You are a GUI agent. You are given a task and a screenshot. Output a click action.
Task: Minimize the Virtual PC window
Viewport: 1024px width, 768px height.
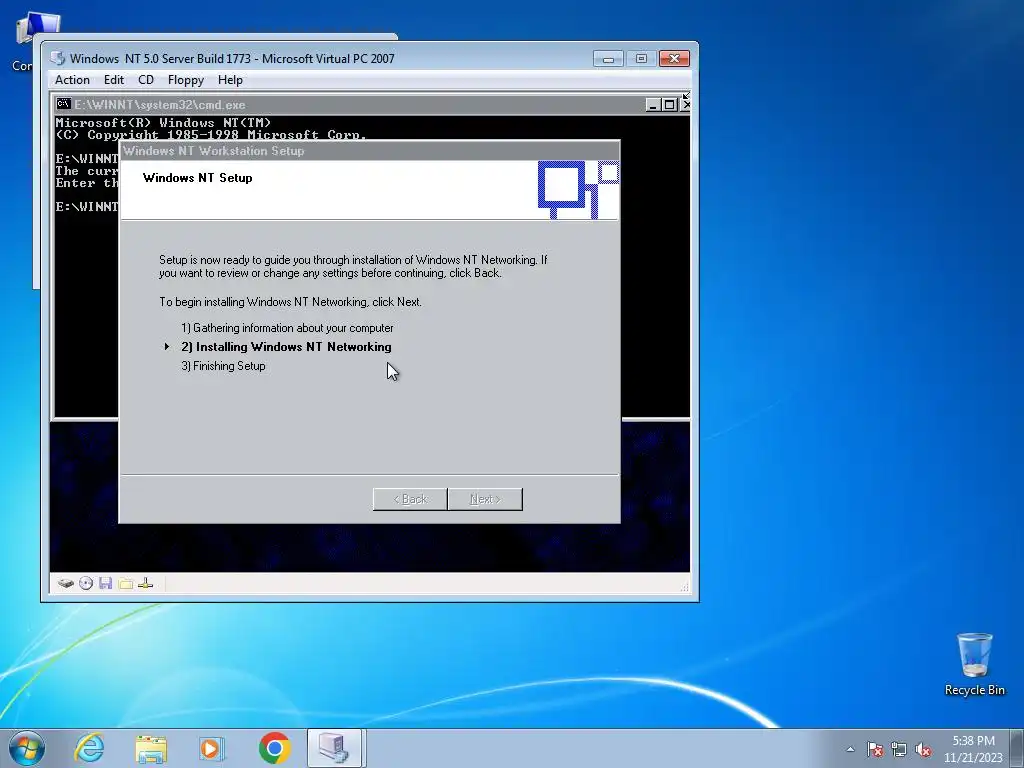[608, 59]
